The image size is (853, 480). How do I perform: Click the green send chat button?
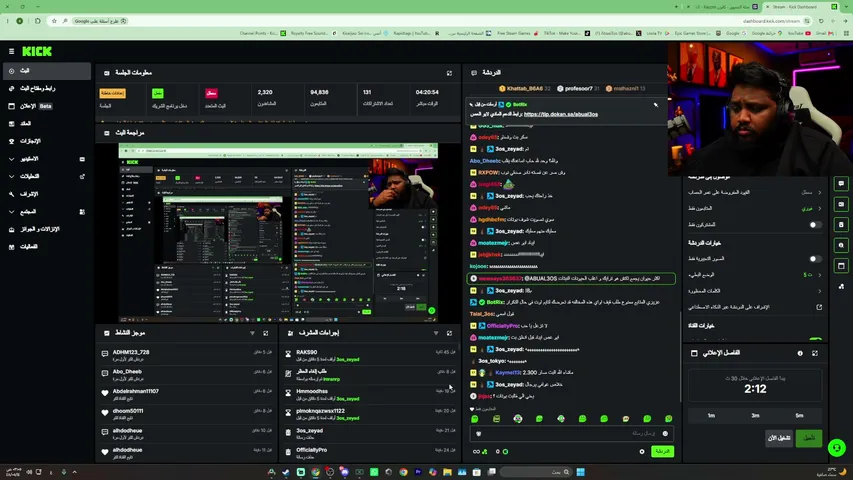point(662,452)
